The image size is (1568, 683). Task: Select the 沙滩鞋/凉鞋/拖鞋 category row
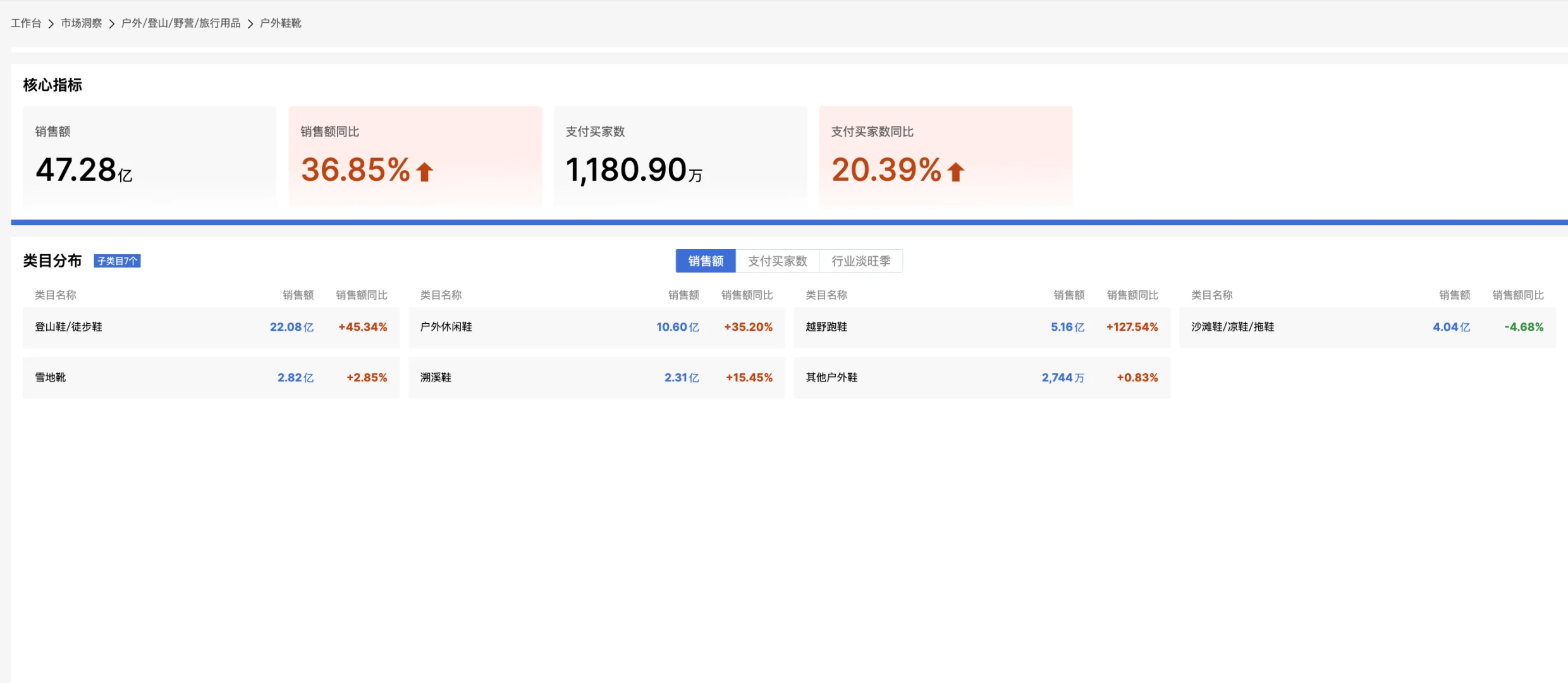[1368, 328]
